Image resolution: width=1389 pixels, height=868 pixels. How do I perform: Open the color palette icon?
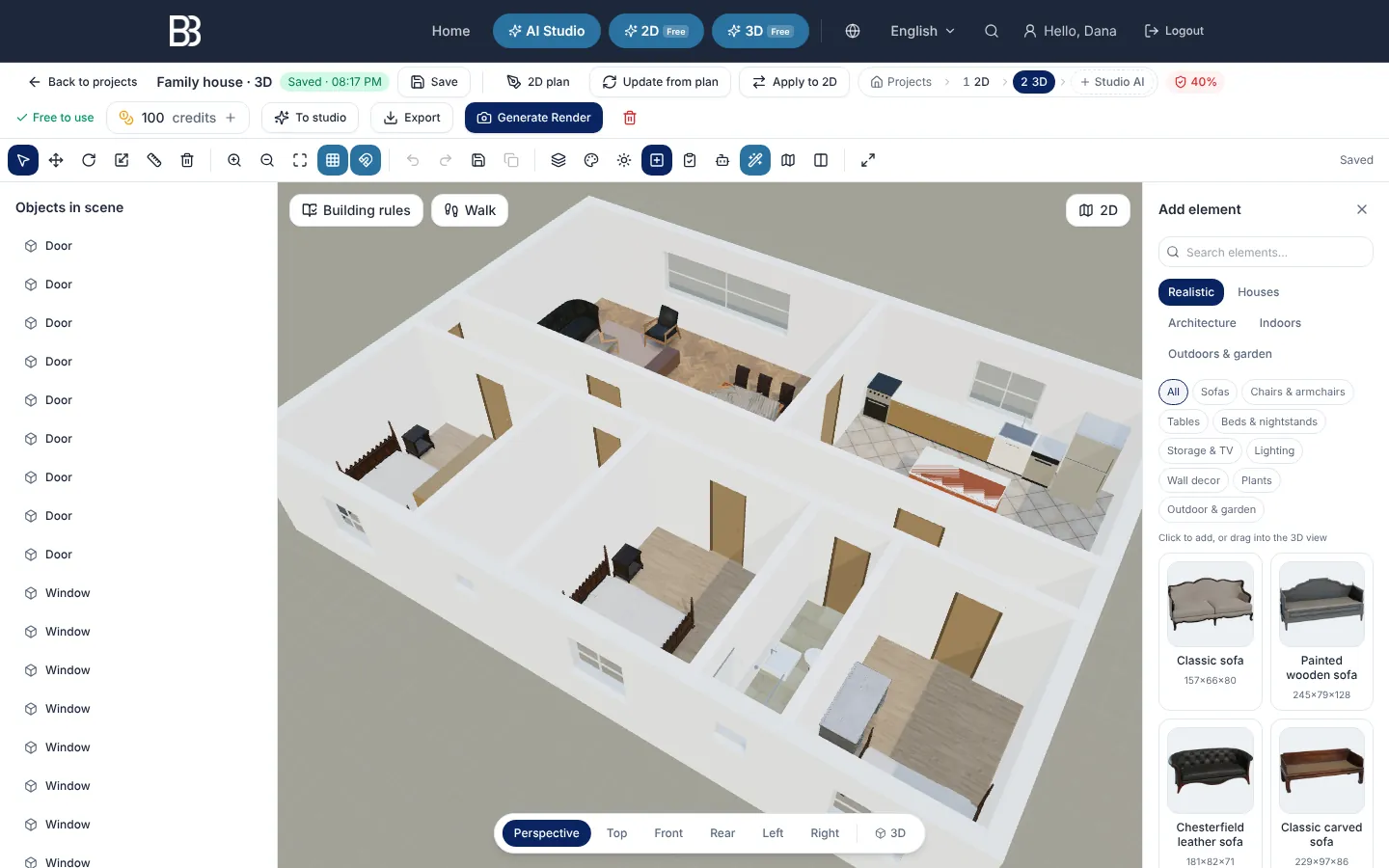(591, 160)
